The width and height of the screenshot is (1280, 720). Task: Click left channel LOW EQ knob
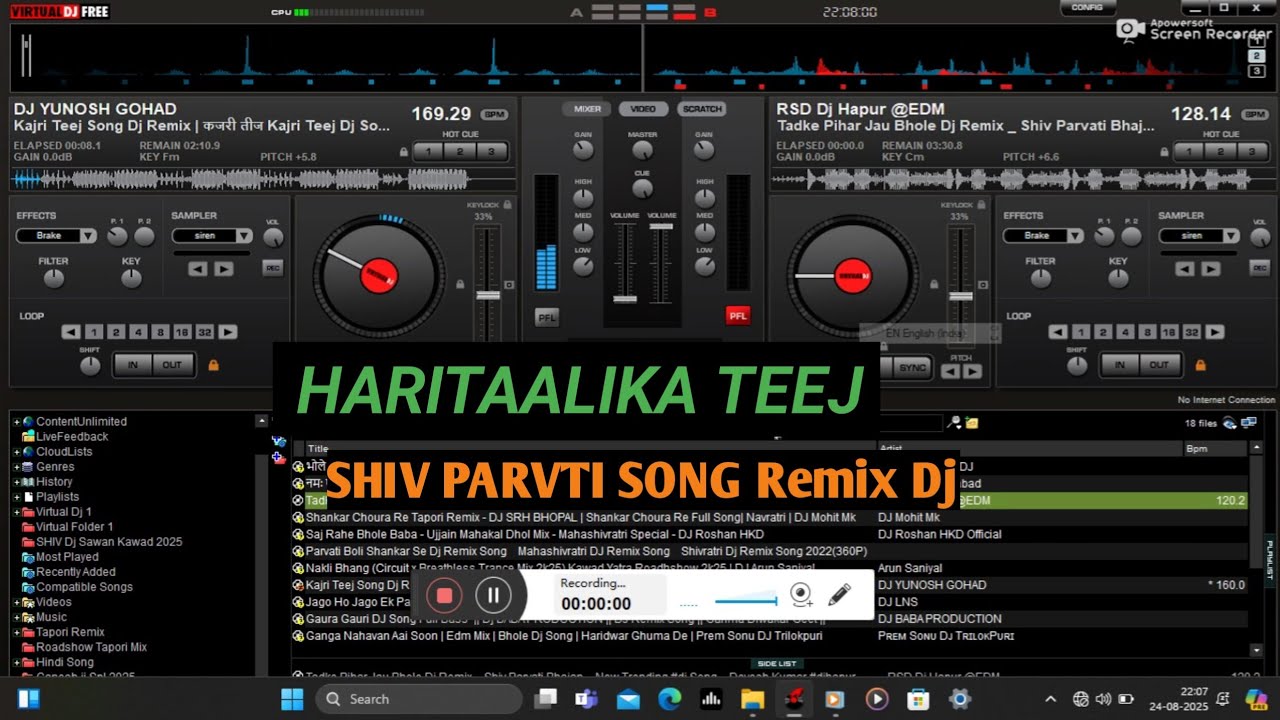[x=583, y=267]
